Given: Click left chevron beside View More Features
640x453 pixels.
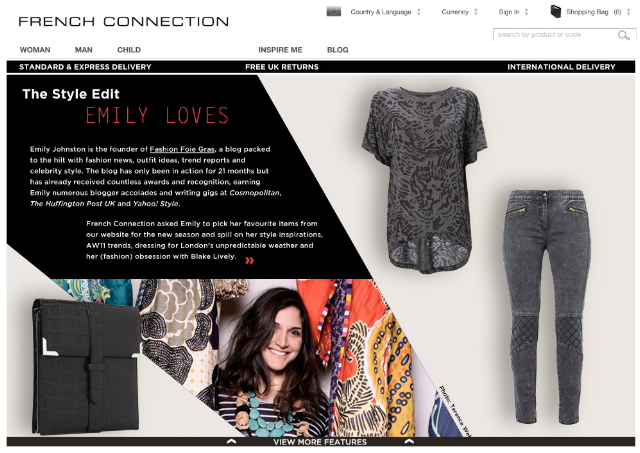Looking at the screenshot, I should point(231,441).
